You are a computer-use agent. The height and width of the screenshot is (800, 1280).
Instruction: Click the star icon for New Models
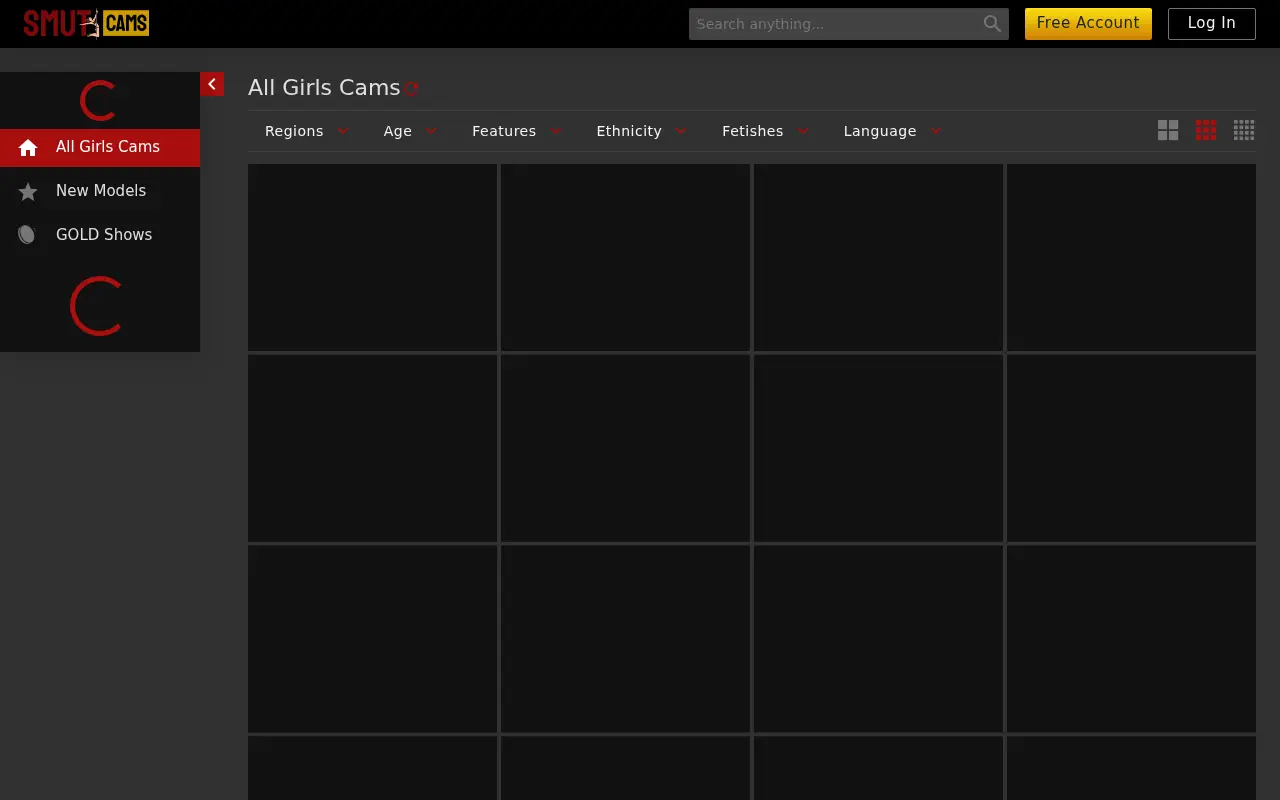click(28, 191)
